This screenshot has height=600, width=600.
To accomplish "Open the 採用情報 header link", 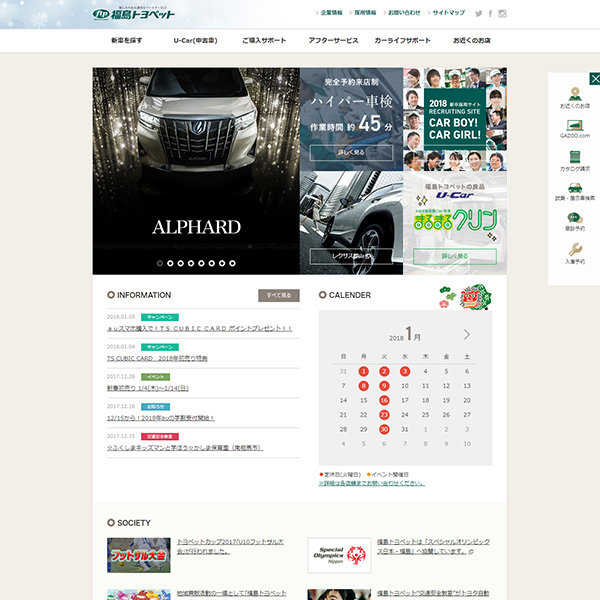I will tap(363, 13).
